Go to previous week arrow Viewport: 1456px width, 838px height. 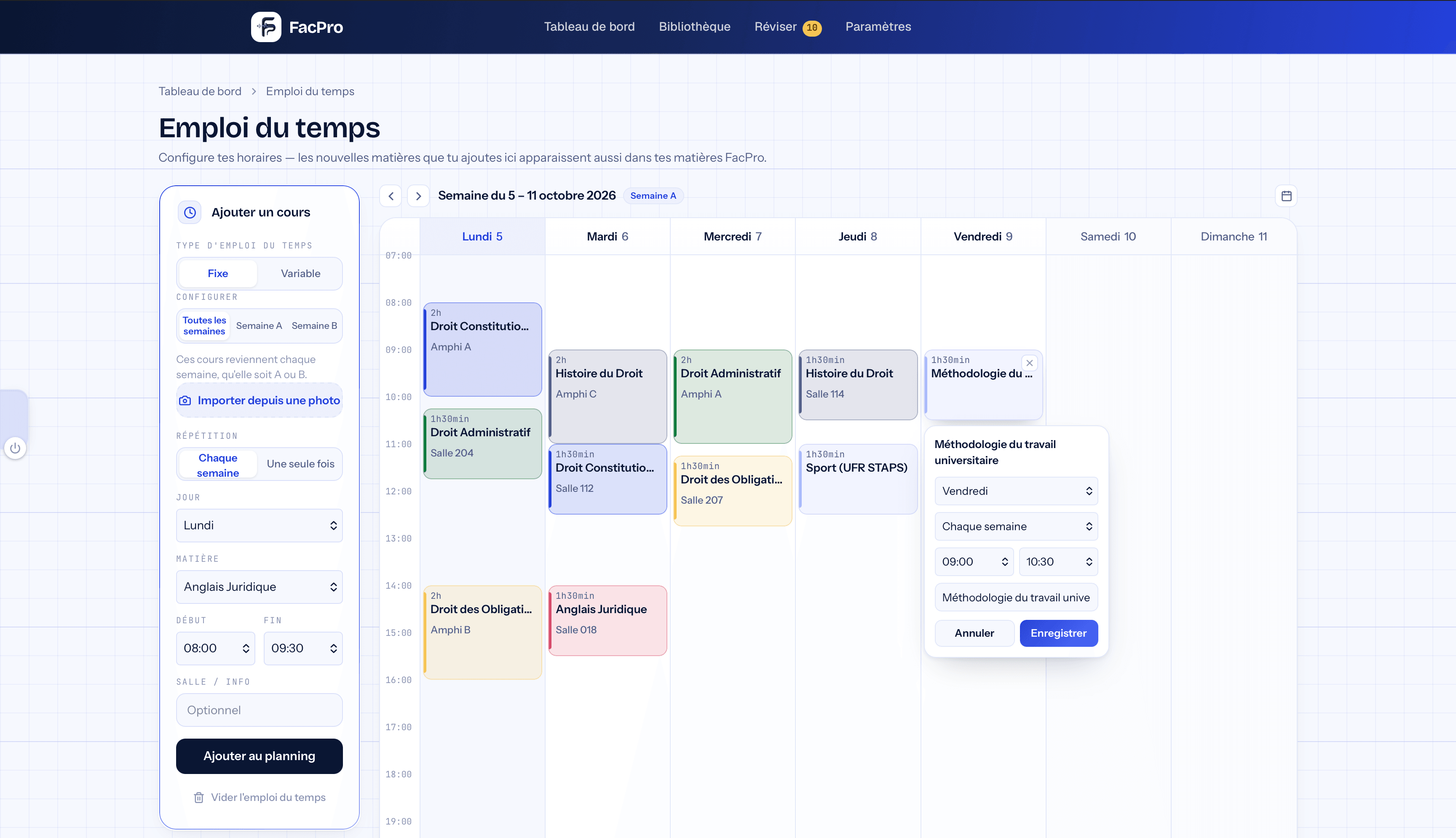coord(391,196)
